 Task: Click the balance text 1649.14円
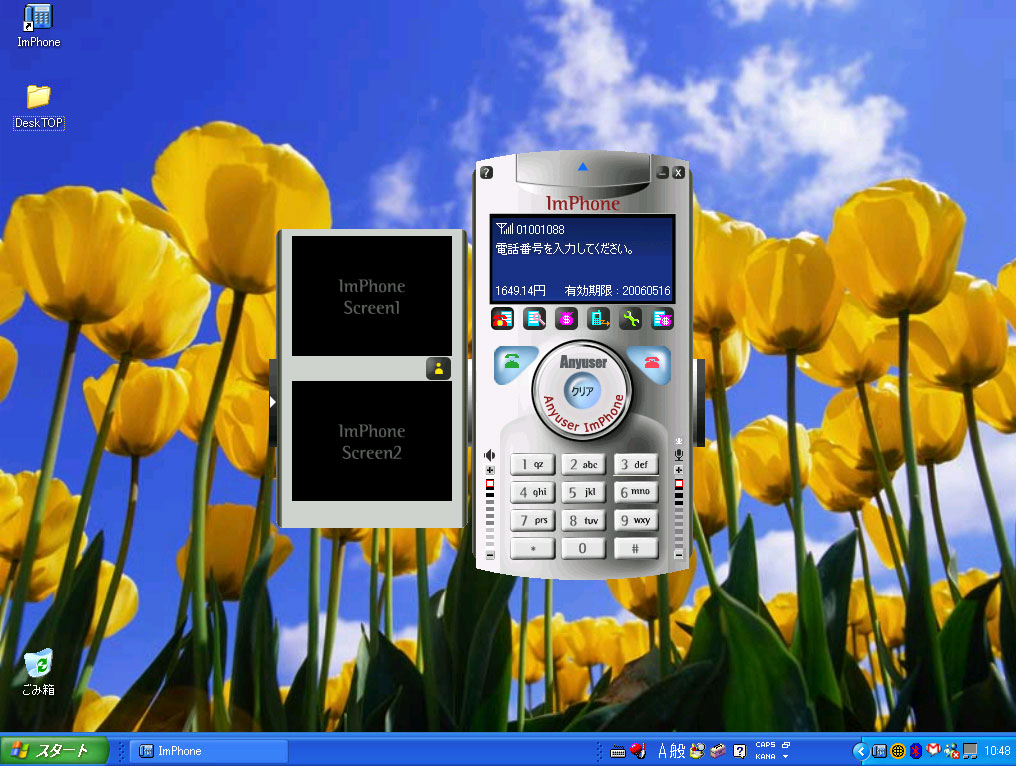pyautogui.click(x=520, y=290)
